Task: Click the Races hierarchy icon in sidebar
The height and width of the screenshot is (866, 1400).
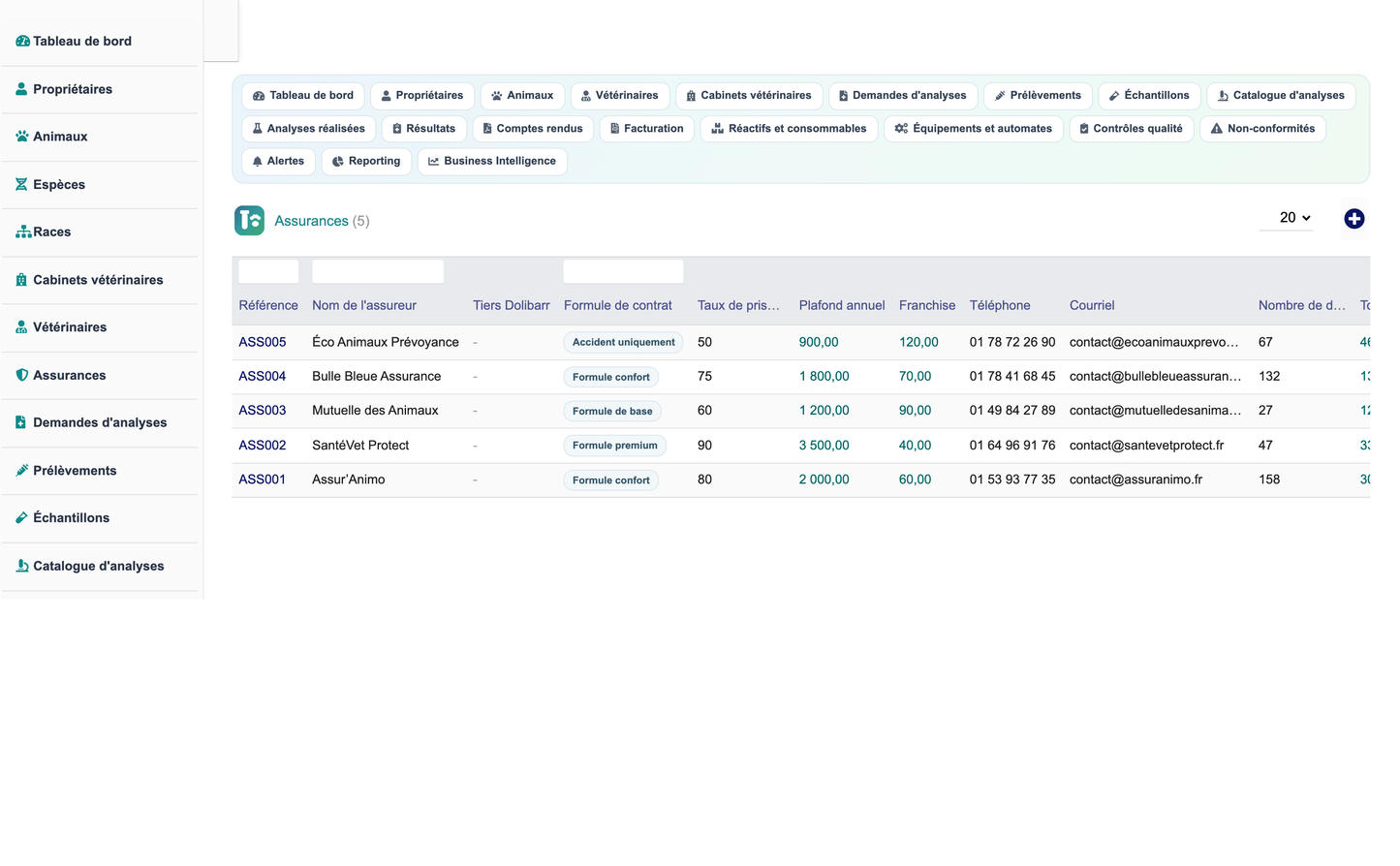Action: [x=23, y=232]
